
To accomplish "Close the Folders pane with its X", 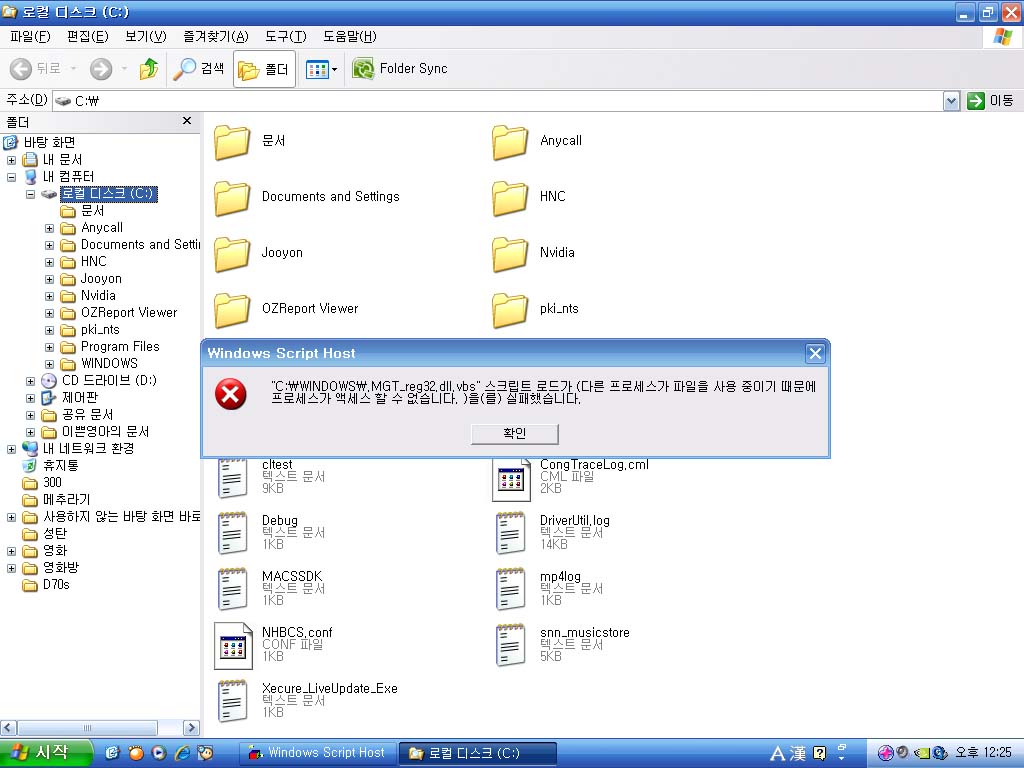I will pos(187,121).
